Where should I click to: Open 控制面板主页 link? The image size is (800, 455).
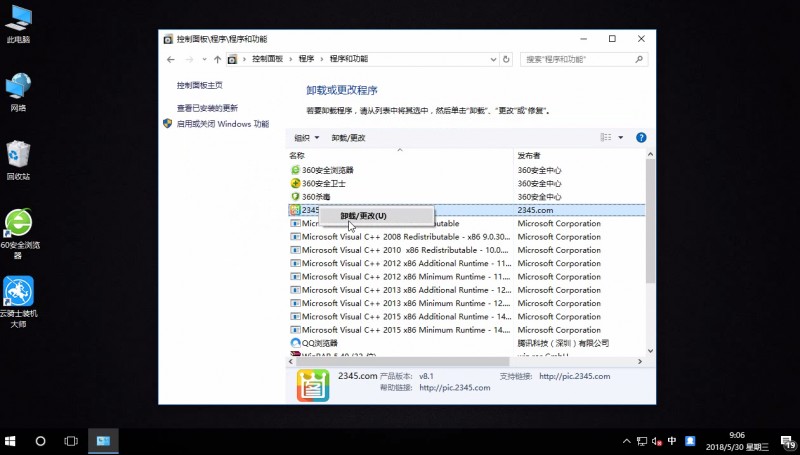199,85
